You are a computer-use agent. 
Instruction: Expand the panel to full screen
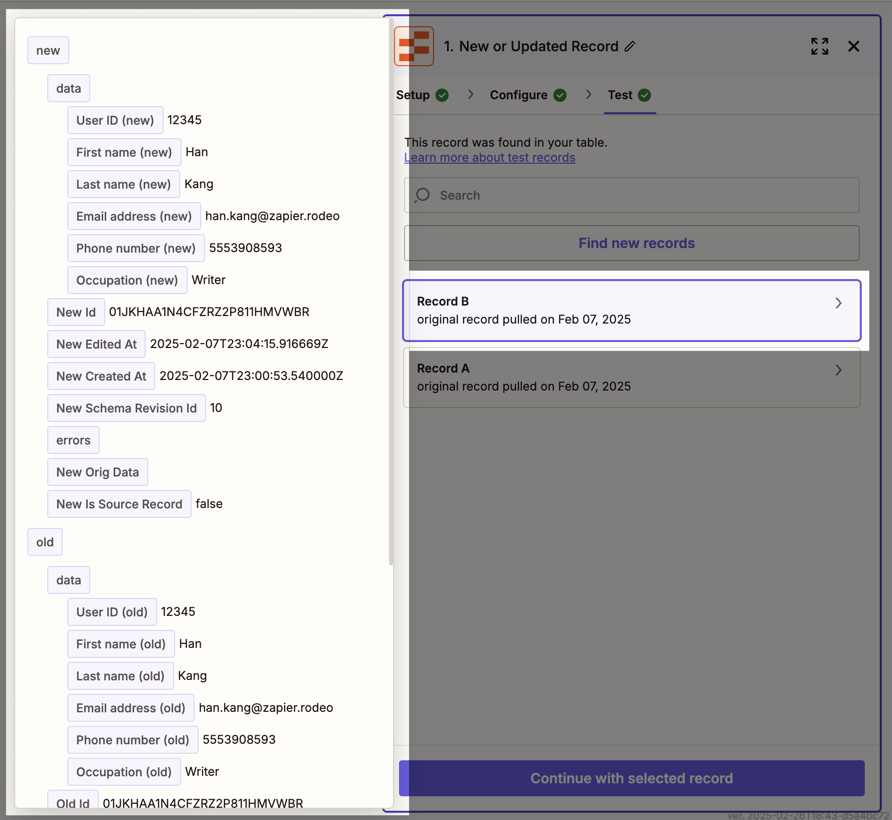[x=820, y=46]
